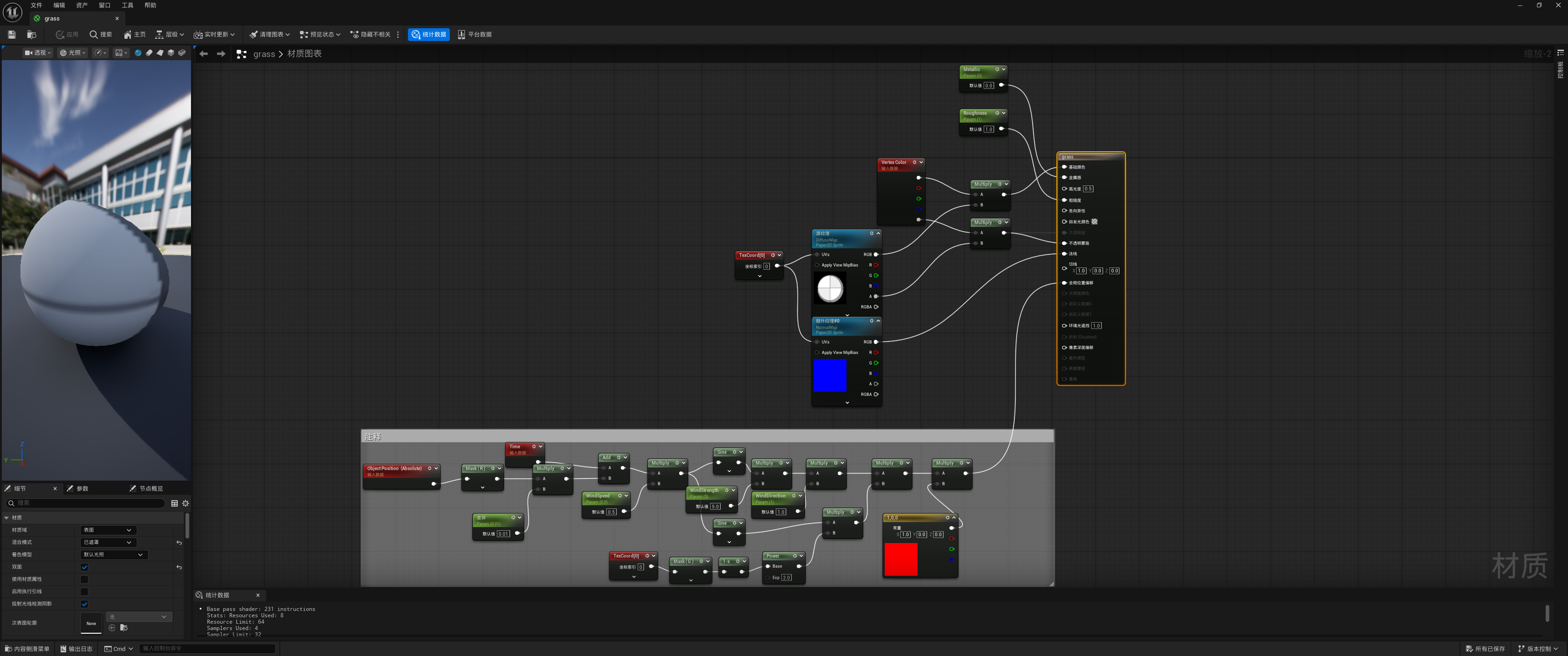
Task: Click the 平台数据 toolbar button
Action: [475, 35]
